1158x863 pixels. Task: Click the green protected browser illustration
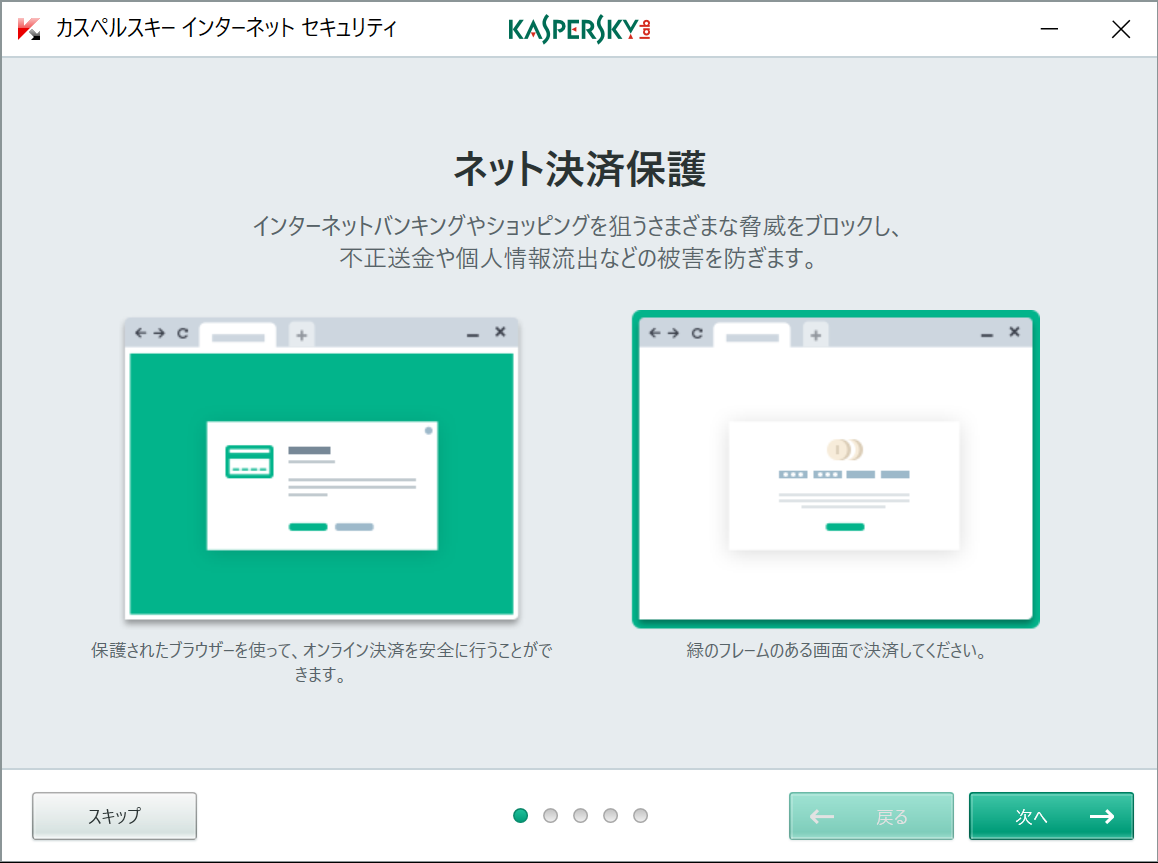pyautogui.click(x=321, y=470)
